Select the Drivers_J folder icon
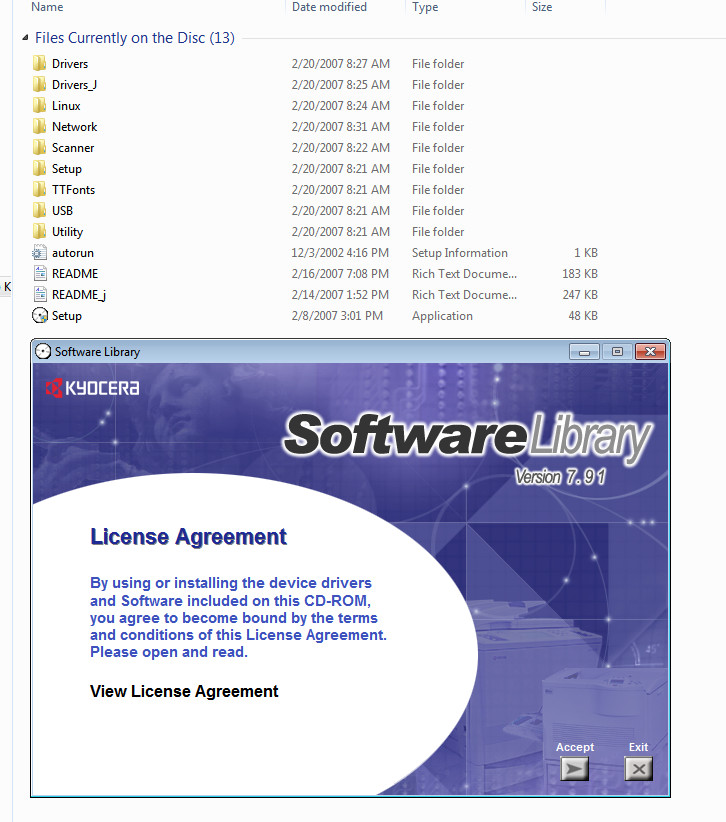726x822 pixels. [39, 84]
